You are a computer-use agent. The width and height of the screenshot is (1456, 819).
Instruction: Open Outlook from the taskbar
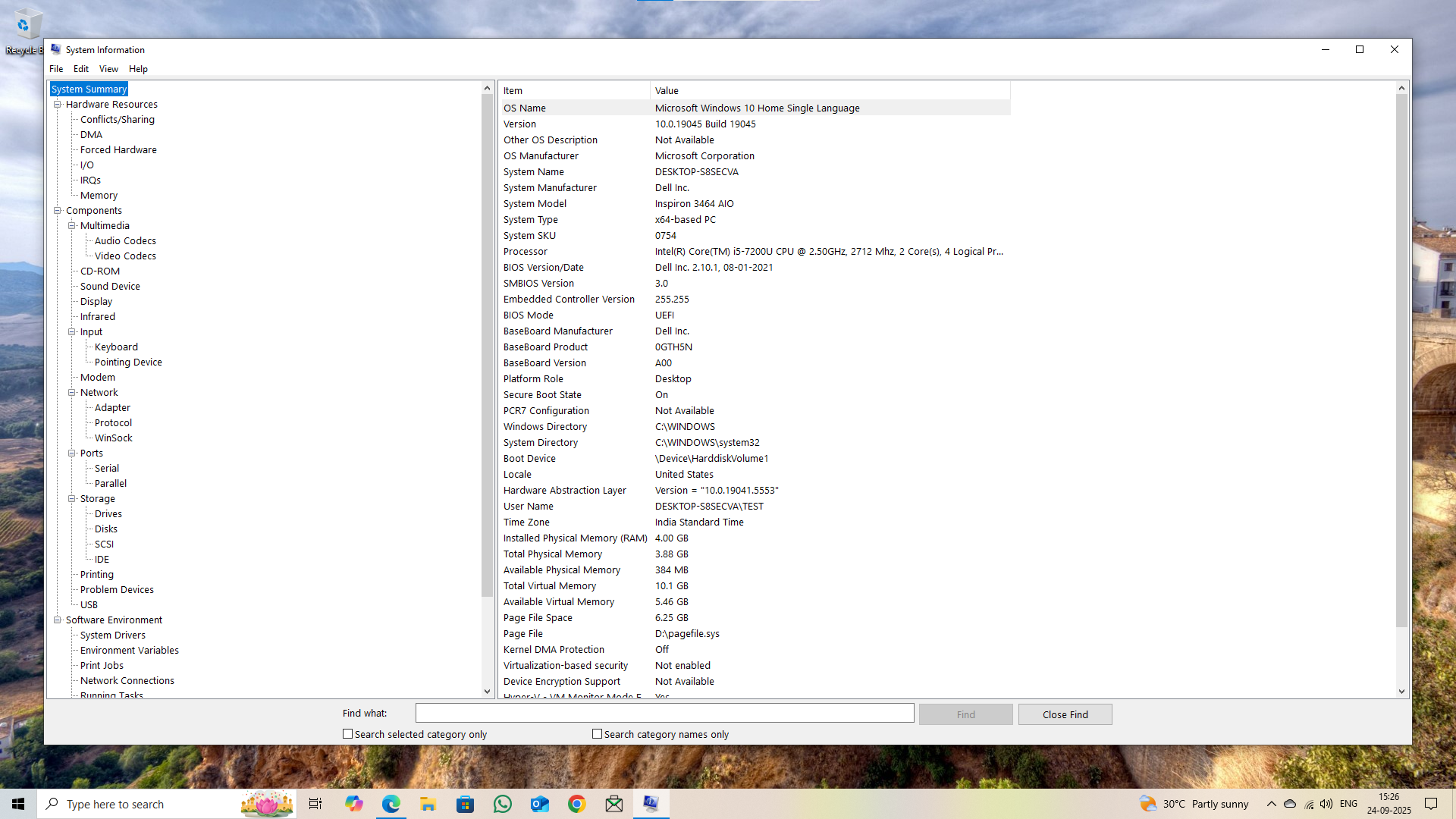(540, 803)
